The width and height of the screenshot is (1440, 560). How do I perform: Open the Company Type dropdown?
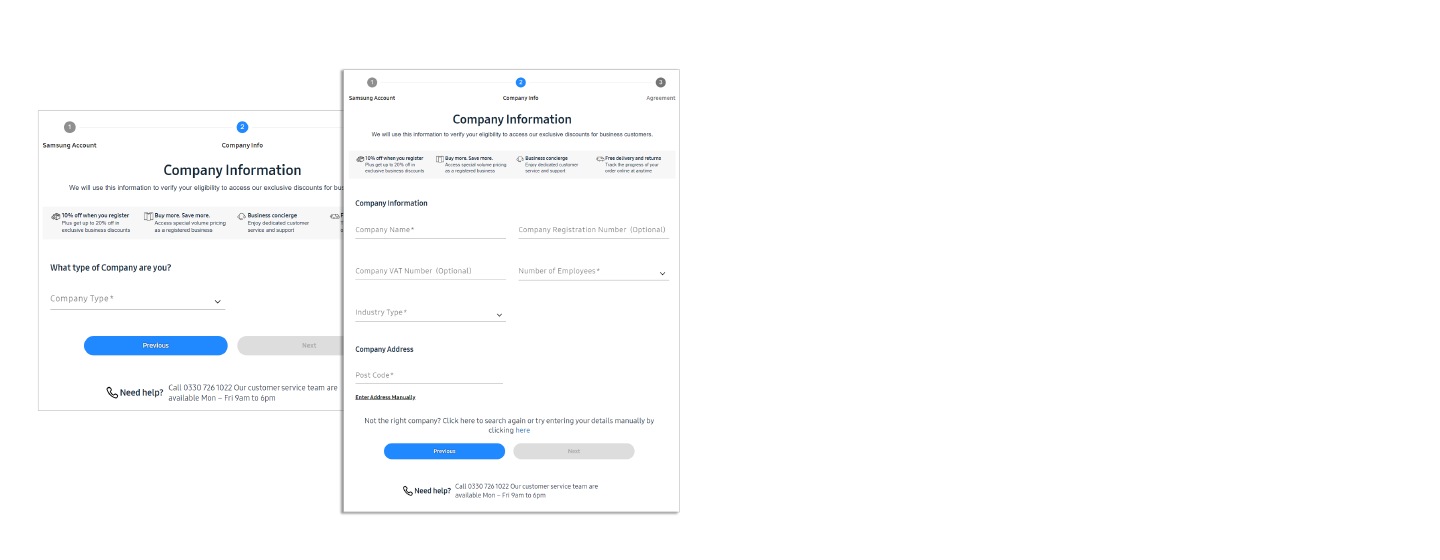pos(217,301)
